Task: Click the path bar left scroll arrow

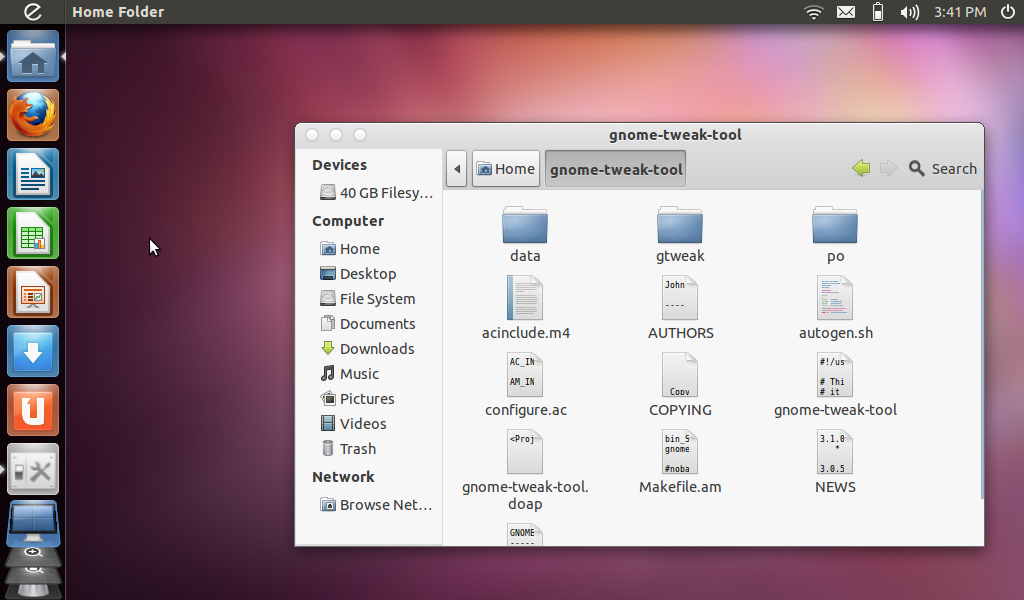Action: click(x=456, y=168)
